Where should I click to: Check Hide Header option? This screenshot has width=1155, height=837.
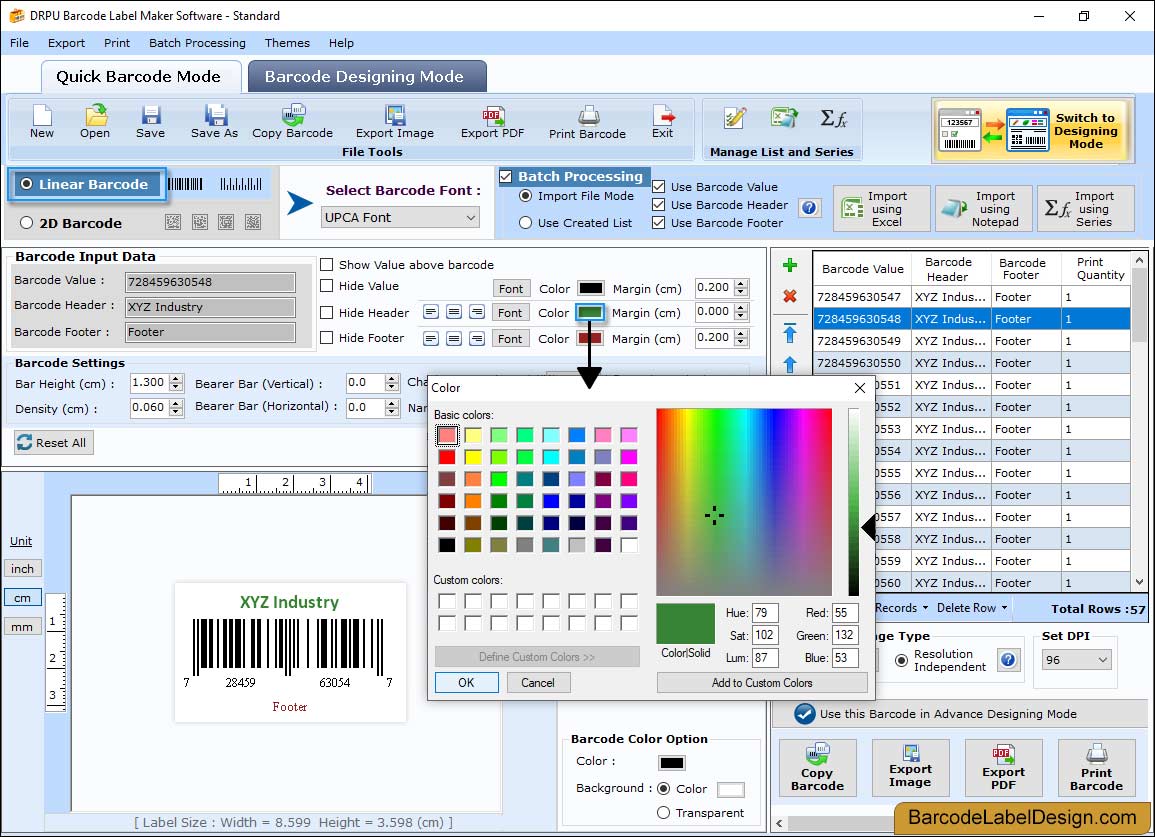pyautogui.click(x=326, y=312)
